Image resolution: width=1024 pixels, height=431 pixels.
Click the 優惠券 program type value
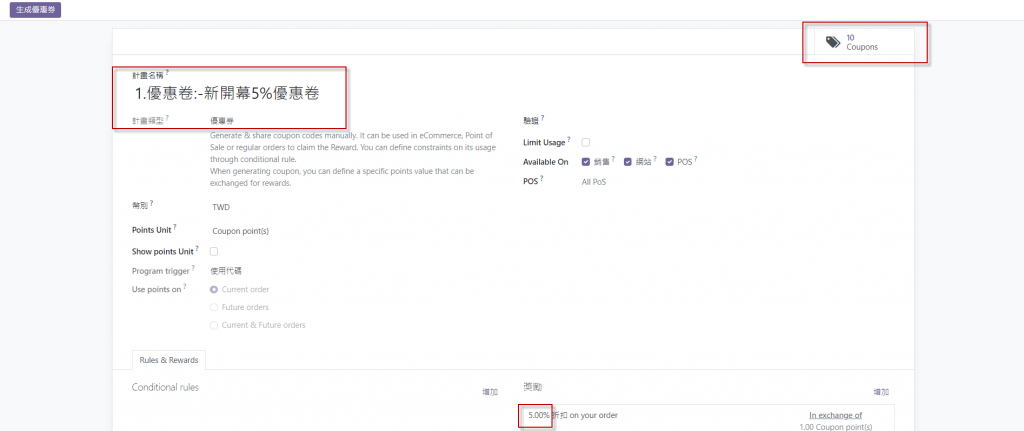[223, 121]
